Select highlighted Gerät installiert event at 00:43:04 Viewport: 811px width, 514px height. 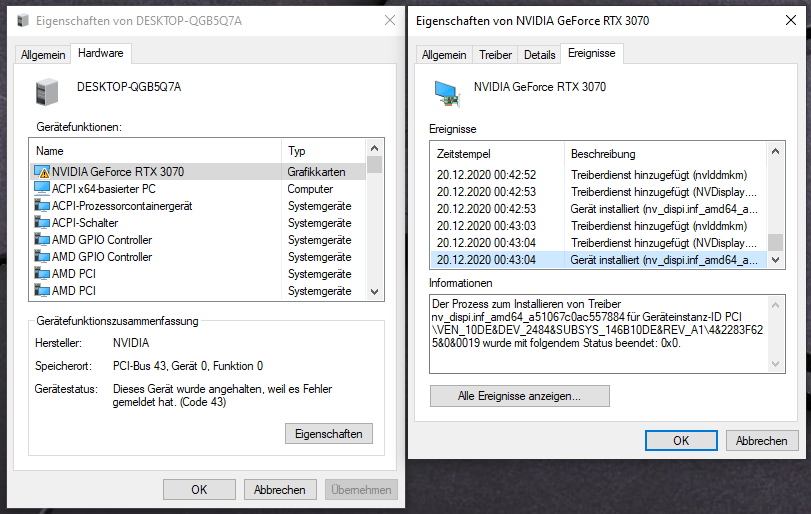point(599,260)
